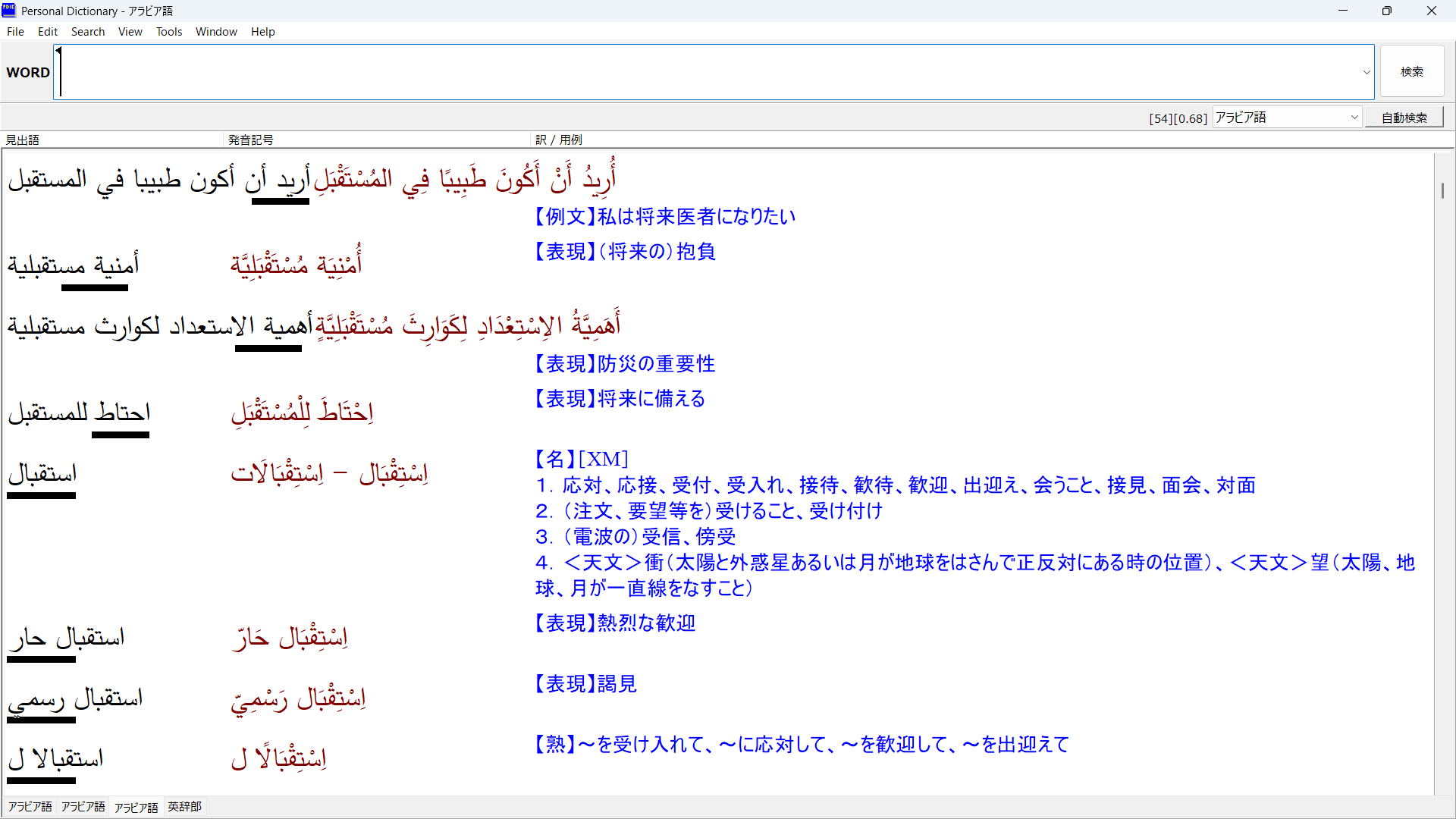Viewport: 1456px width, 819px height.
Task: Select the استقبال headword entry
Action: coord(42,474)
